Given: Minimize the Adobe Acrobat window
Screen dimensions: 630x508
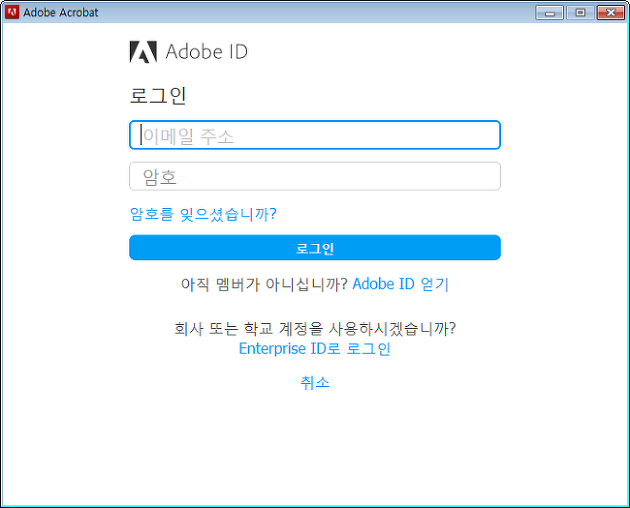Looking at the screenshot, I should tap(549, 13).
